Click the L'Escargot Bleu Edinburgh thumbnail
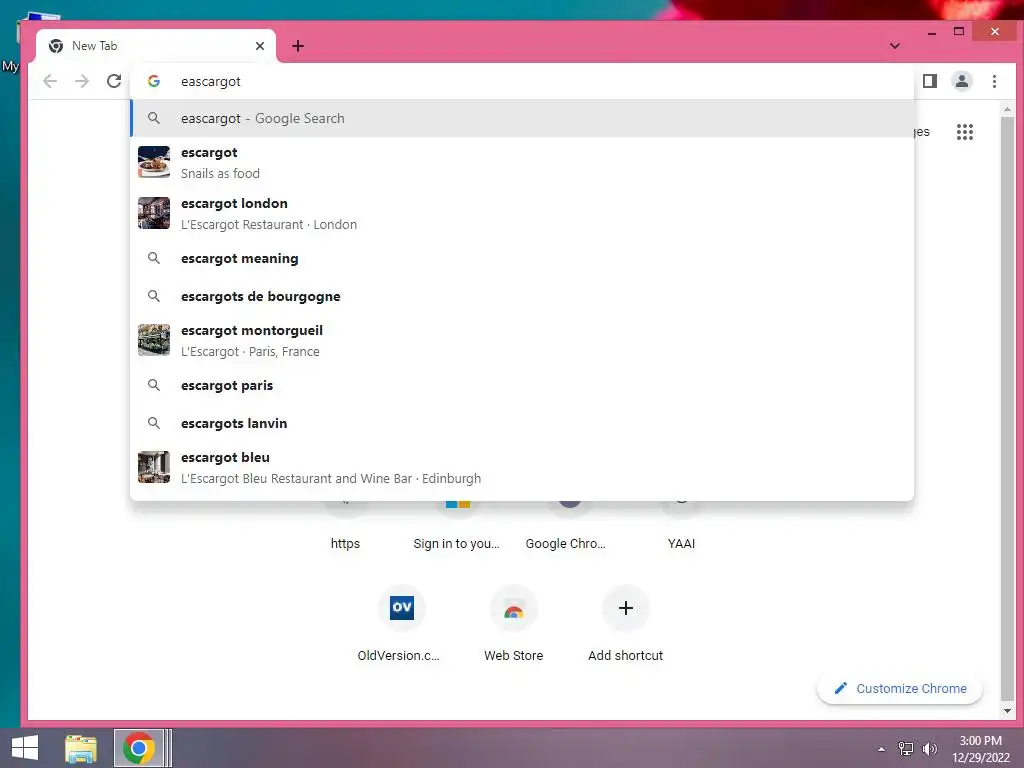Screen dimensions: 1024x768 coord(154,467)
